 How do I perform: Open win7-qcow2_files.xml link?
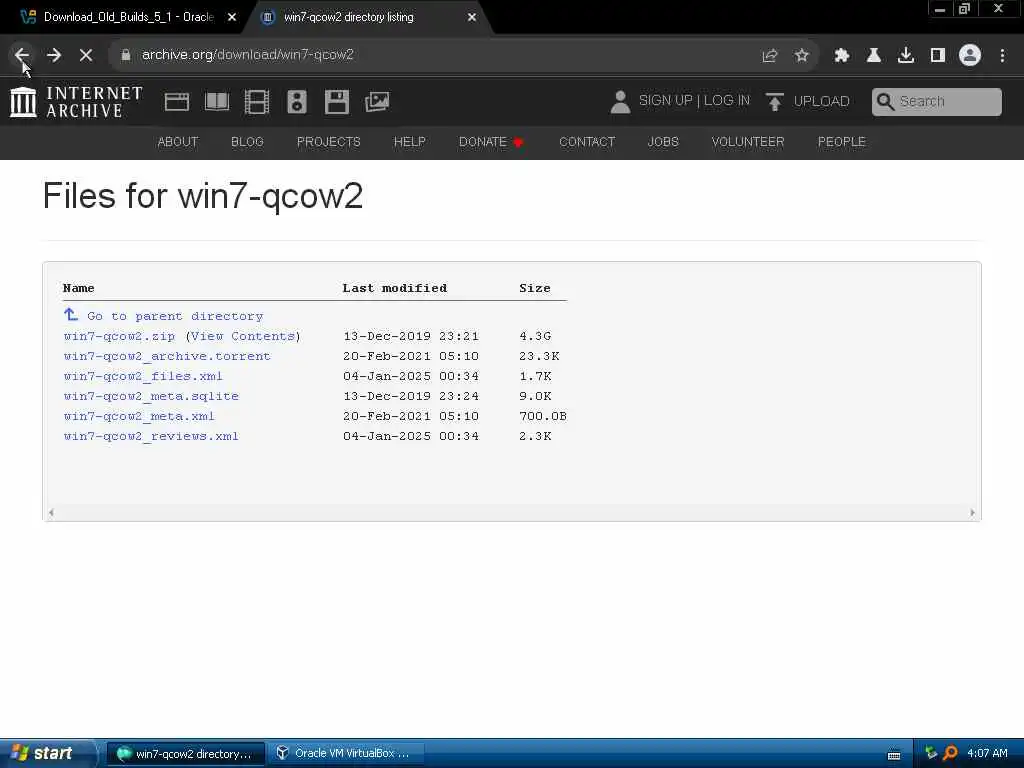143,376
